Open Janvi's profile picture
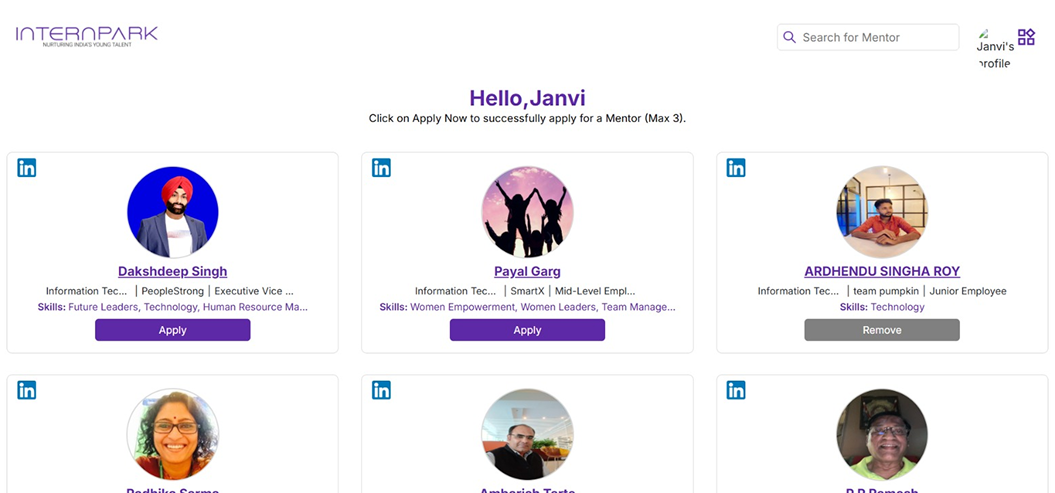1055x493 pixels. 994,48
